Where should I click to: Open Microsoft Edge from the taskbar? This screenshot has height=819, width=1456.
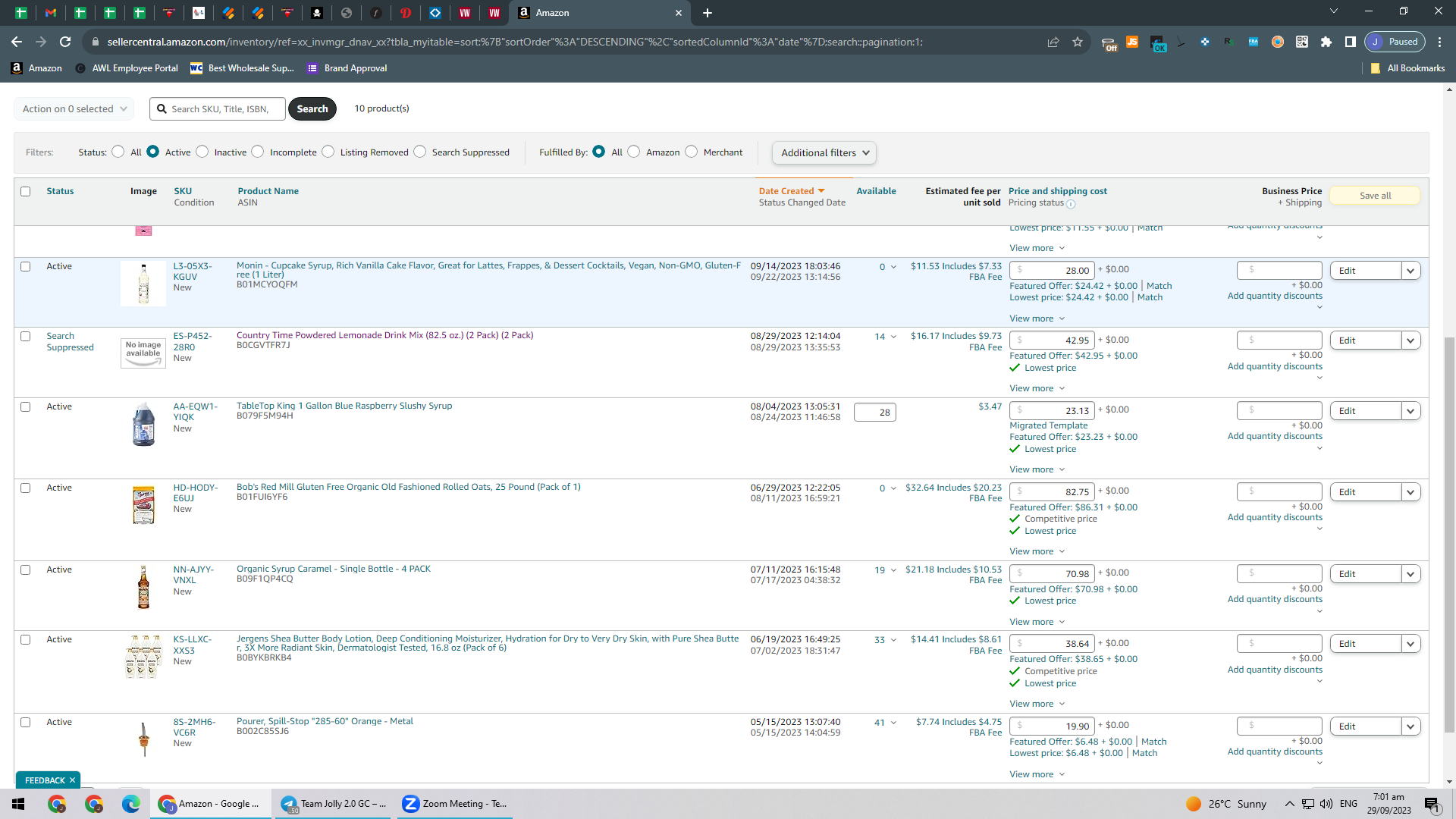pos(130,804)
